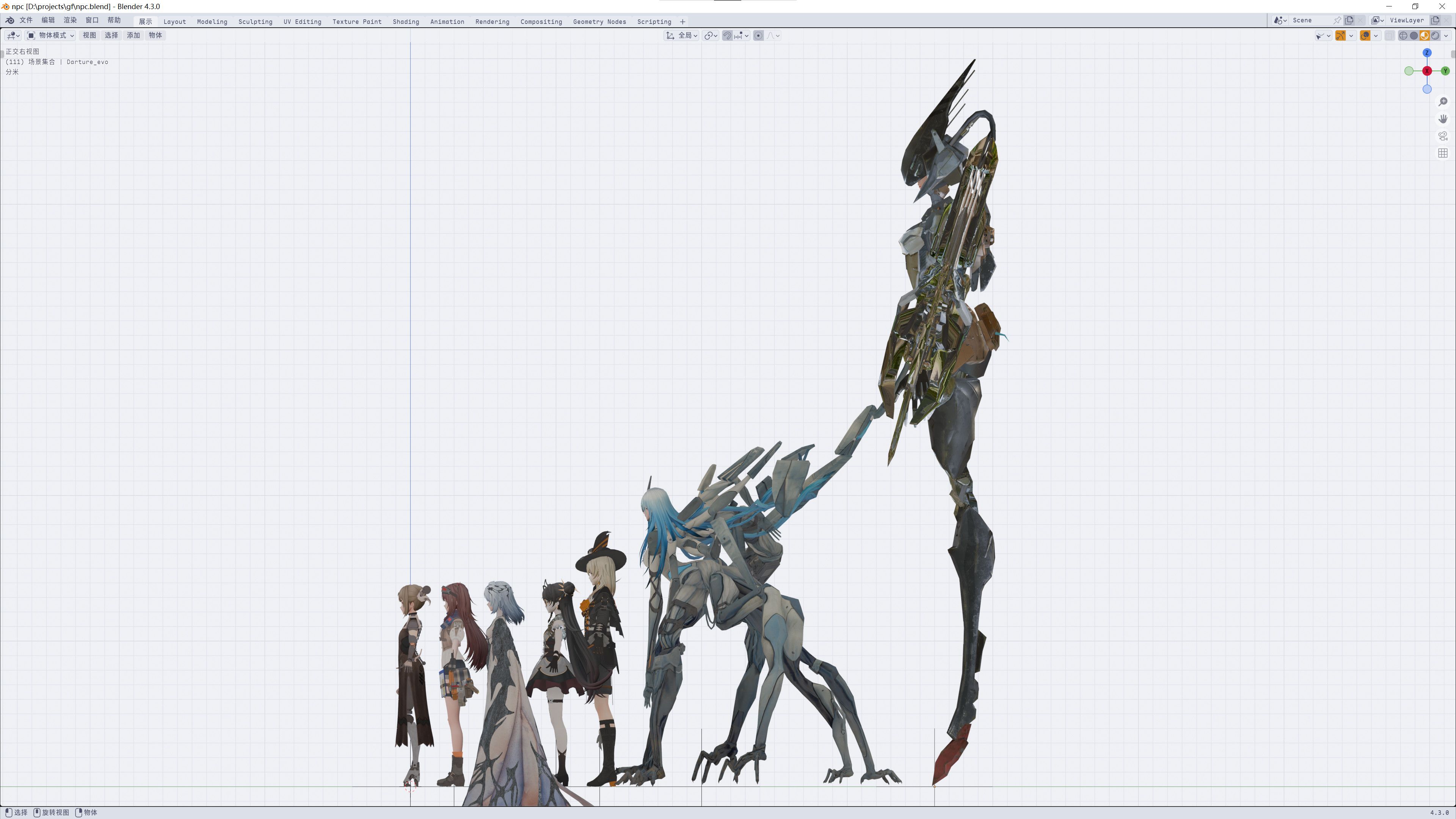The width and height of the screenshot is (1456, 819).
Task: Switch to rendered viewport shading
Action: (1436, 36)
